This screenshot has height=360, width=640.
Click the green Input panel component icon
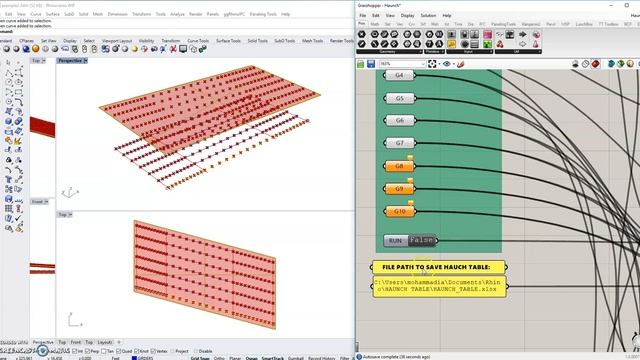pos(488,44)
